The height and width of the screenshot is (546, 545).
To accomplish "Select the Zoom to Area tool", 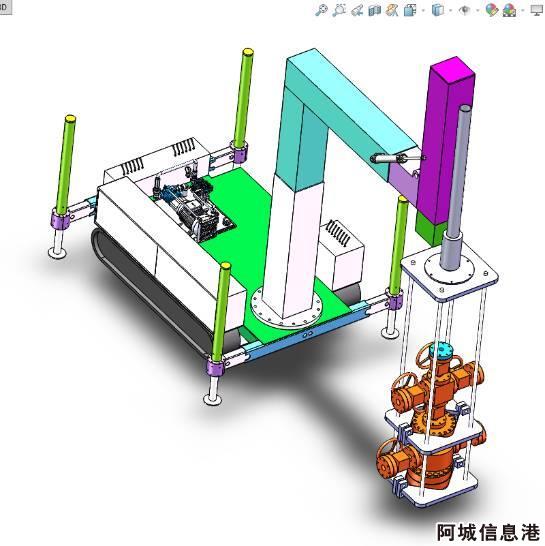I will tap(339, 10).
